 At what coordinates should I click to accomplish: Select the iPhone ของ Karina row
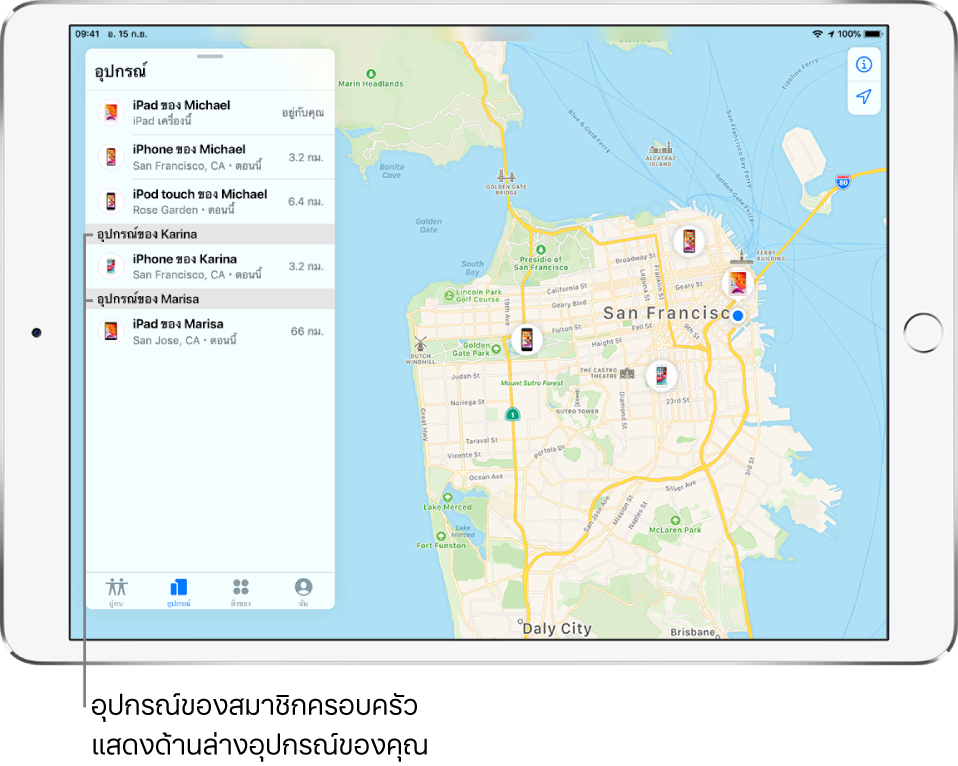pos(210,266)
